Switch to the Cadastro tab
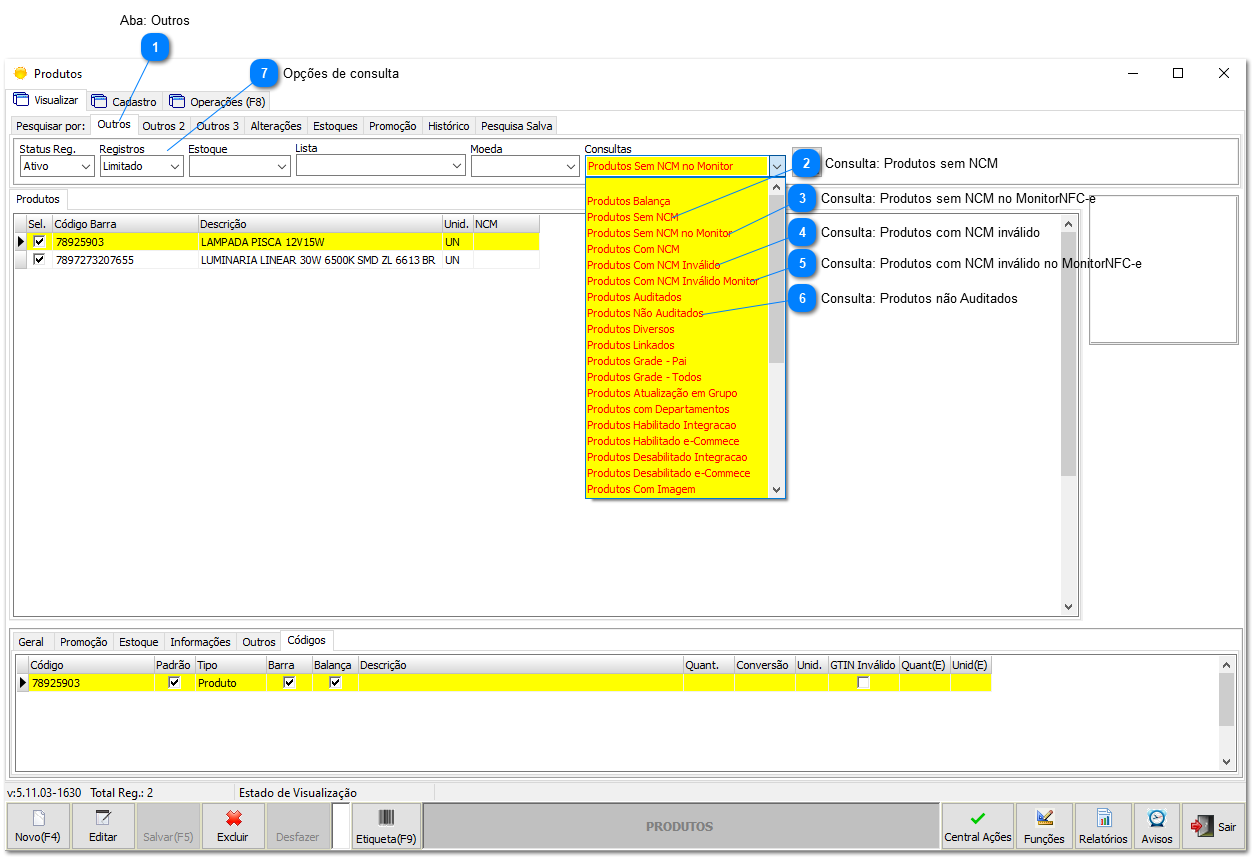This screenshot has height=860, width=1255. [125, 101]
